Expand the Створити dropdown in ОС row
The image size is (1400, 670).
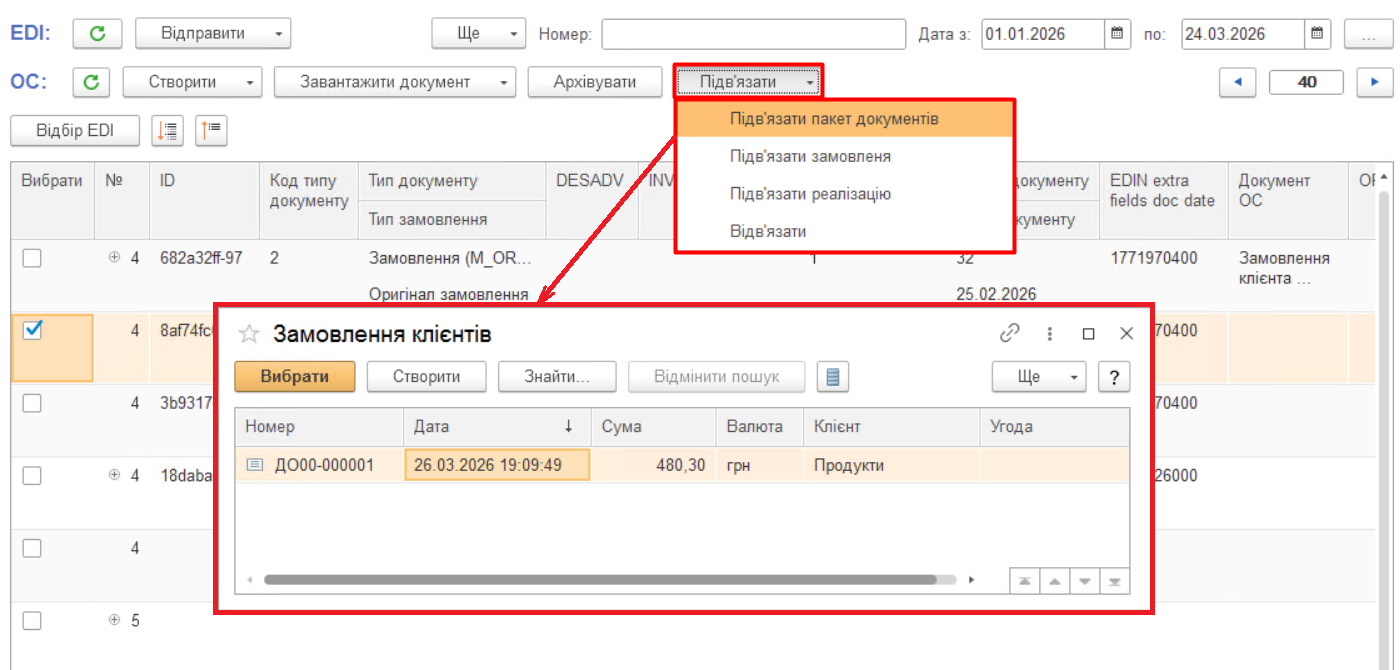click(192, 82)
